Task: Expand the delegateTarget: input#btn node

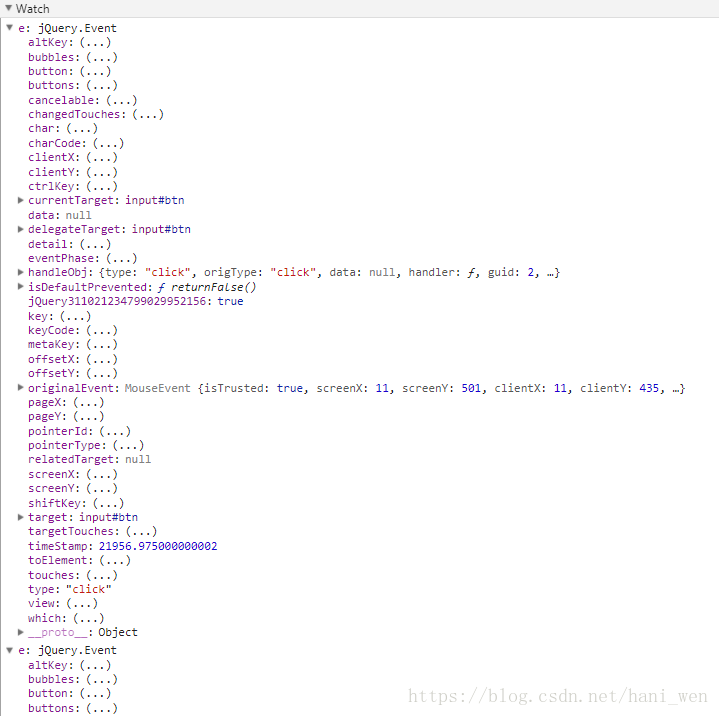Action: (21, 229)
